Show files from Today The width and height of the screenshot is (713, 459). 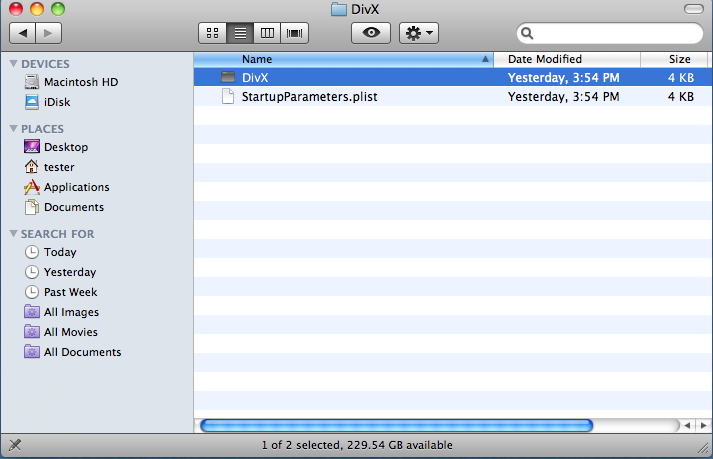click(60, 252)
